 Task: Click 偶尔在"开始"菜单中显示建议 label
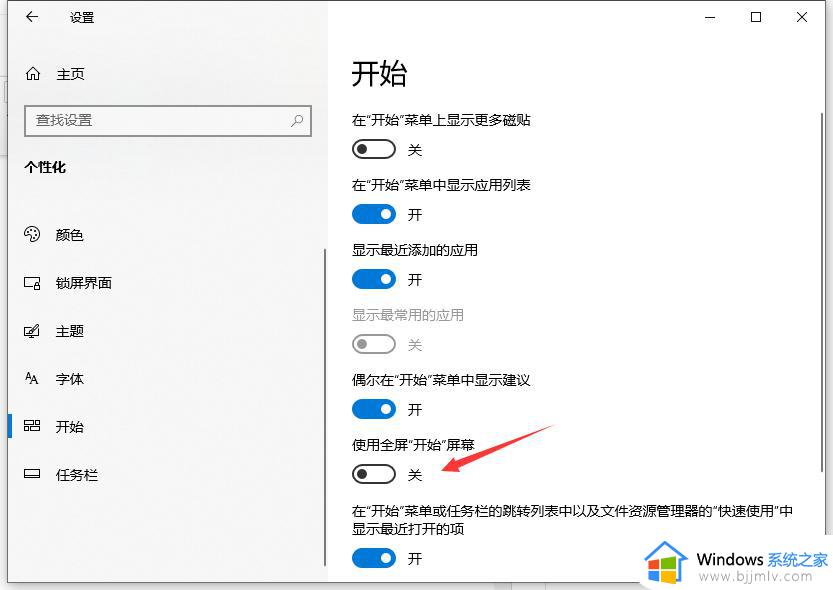[441, 380]
